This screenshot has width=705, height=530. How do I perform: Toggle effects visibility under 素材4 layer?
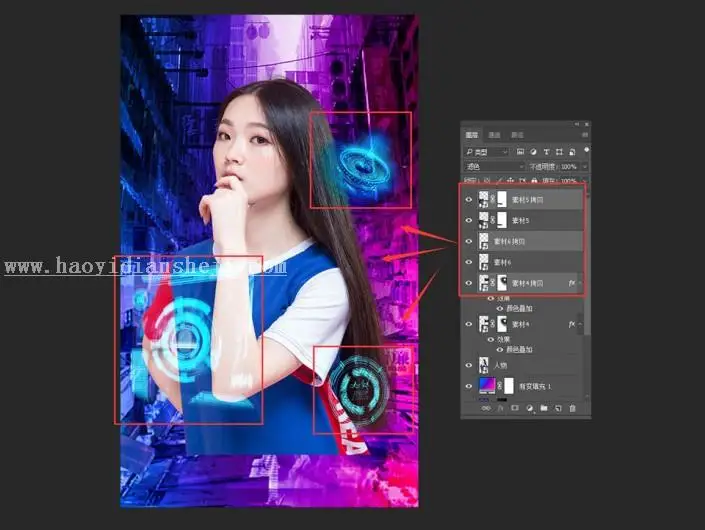pos(491,339)
